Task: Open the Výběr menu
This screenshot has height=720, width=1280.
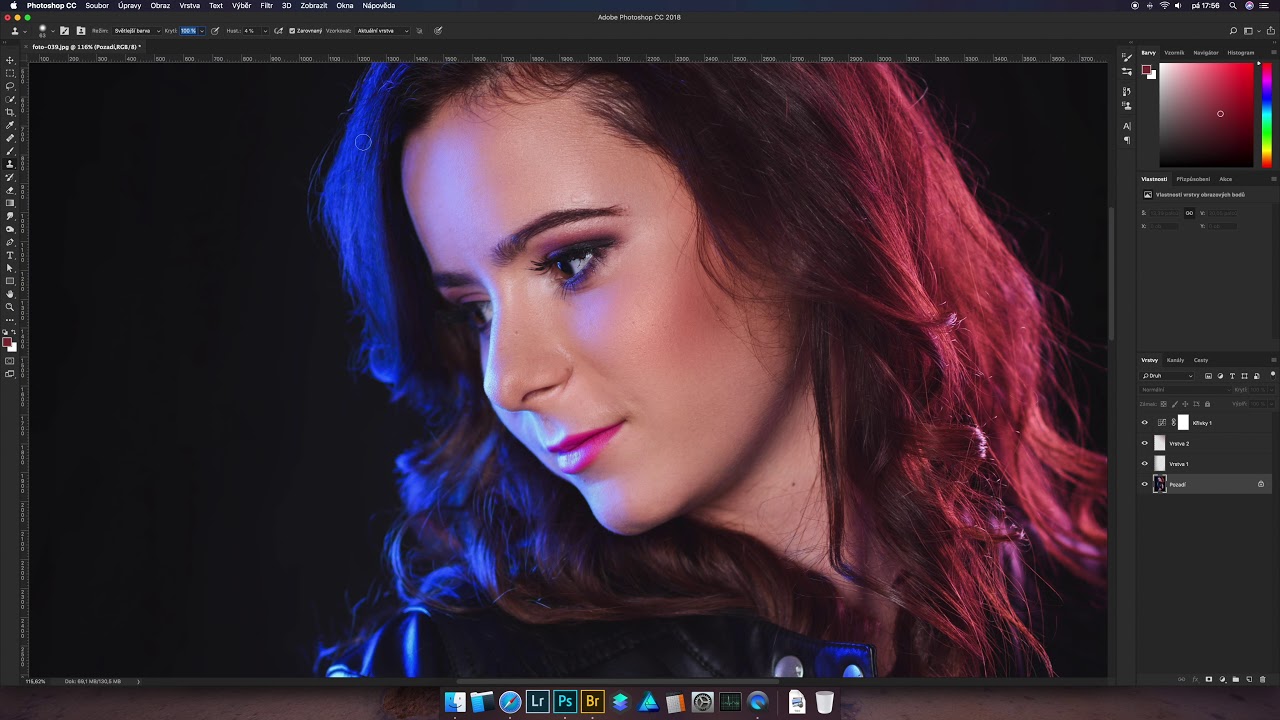Action: coord(241,5)
